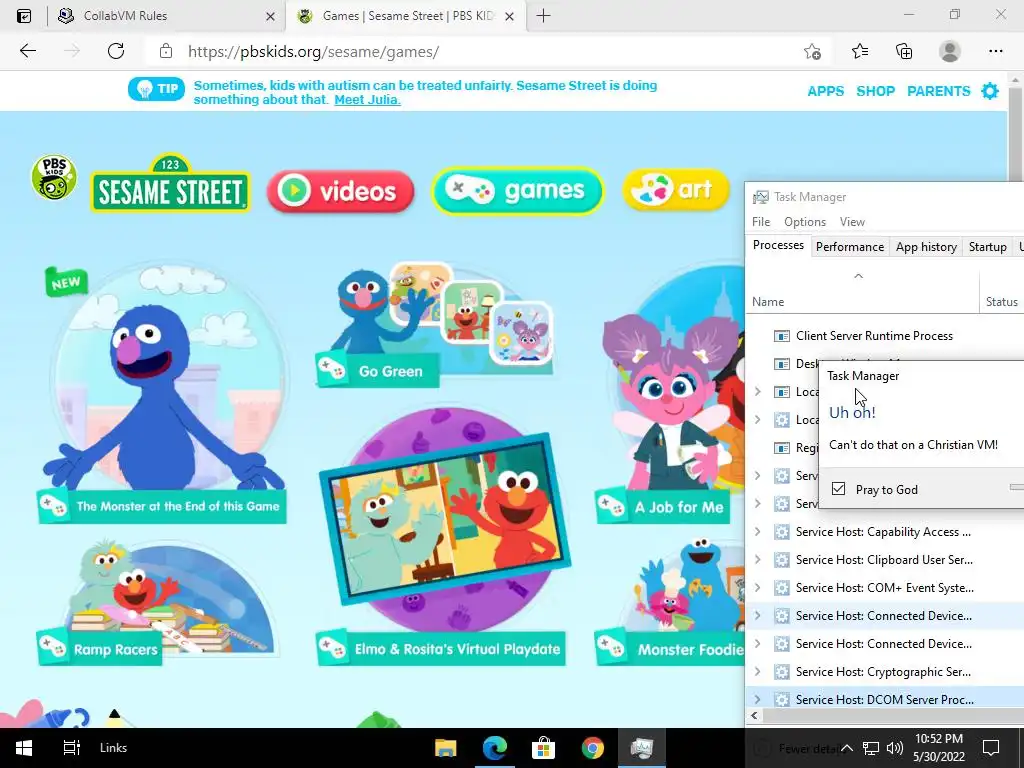Screen dimensions: 1024x768
Task: Open the videos section button
Action: [x=340, y=191]
